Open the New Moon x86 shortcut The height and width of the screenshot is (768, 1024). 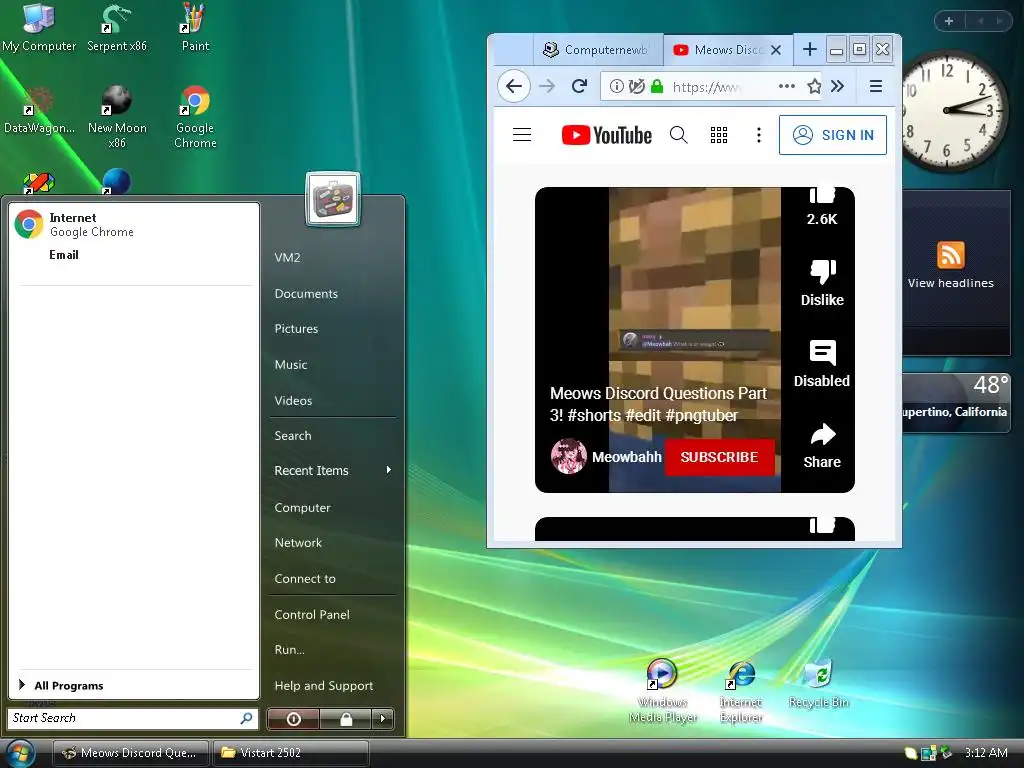pos(117,116)
